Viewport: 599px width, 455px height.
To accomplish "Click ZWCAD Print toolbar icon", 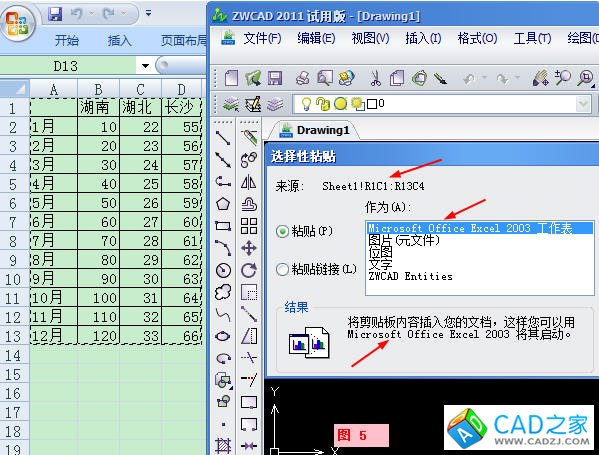I will pos(303,78).
